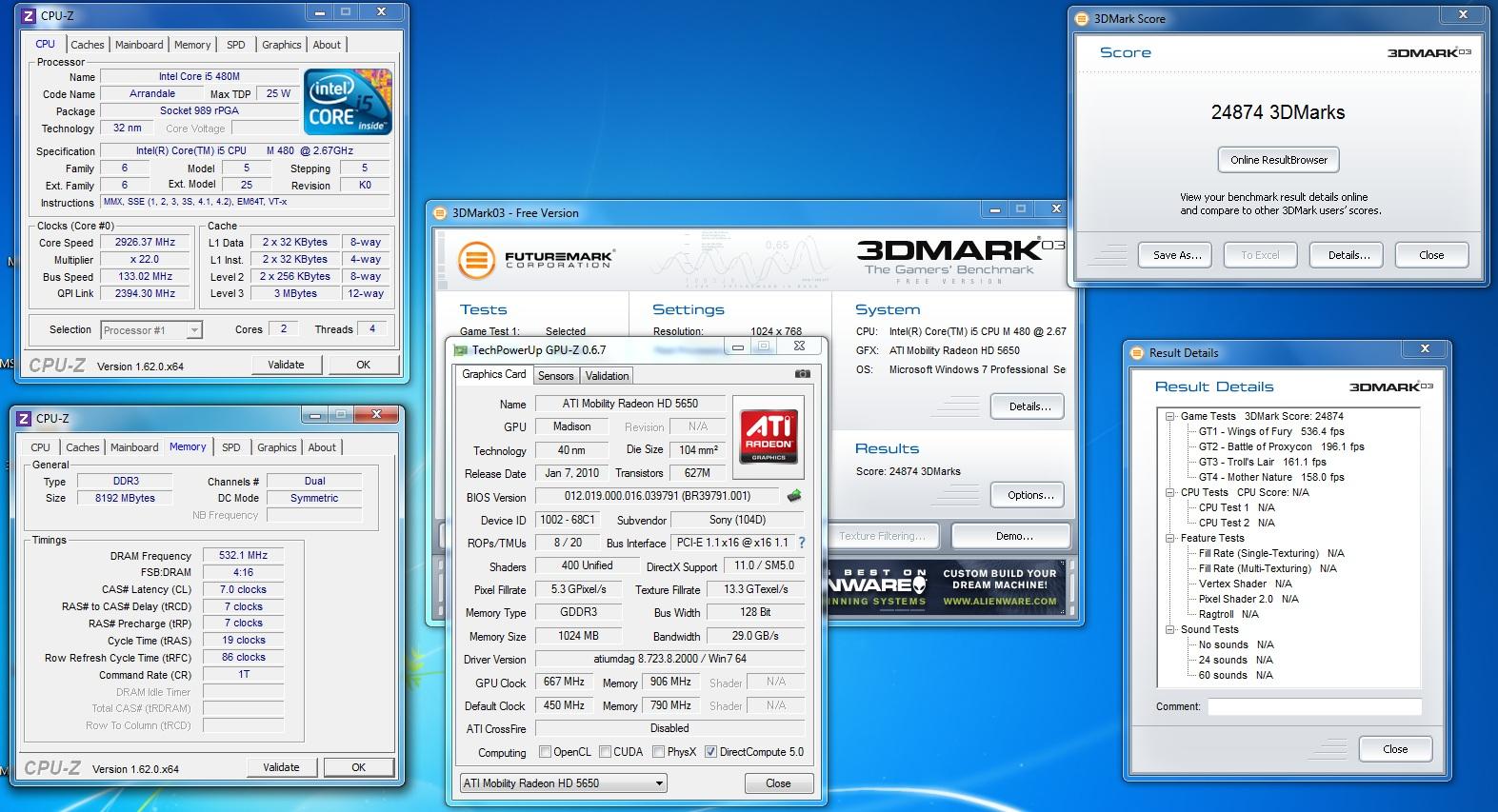This screenshot has height=812, width=1498.
Task: Click Close in 3DMark Score window
Action: click(x=1431, y=255)
